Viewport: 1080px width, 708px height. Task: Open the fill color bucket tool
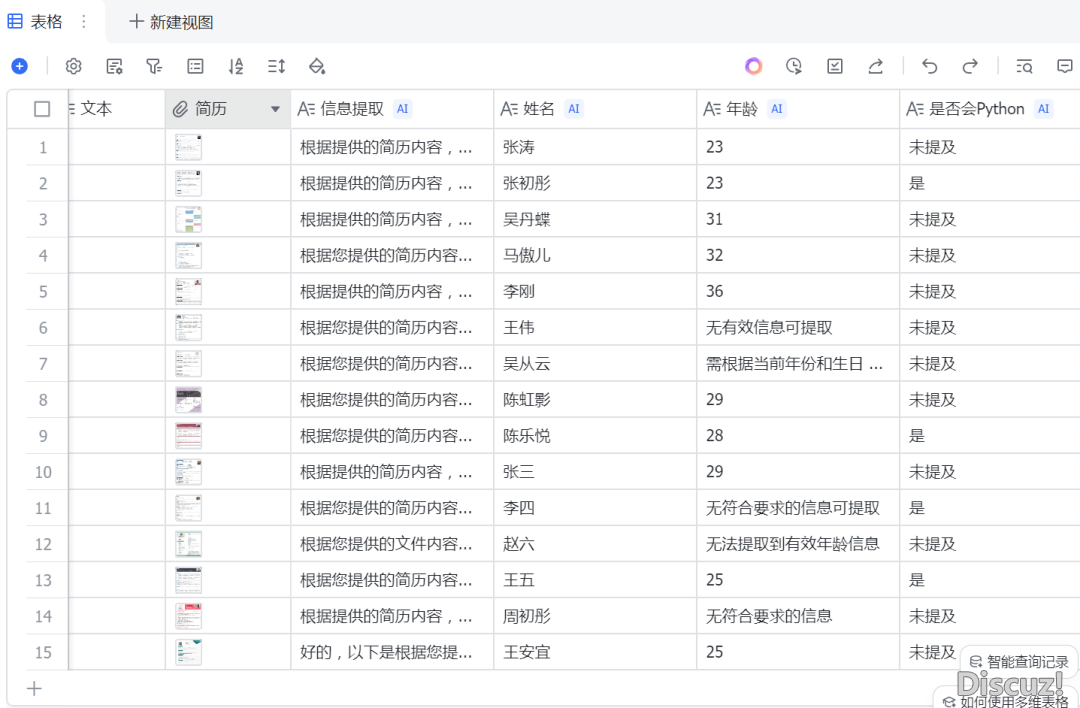pos(317,66)
